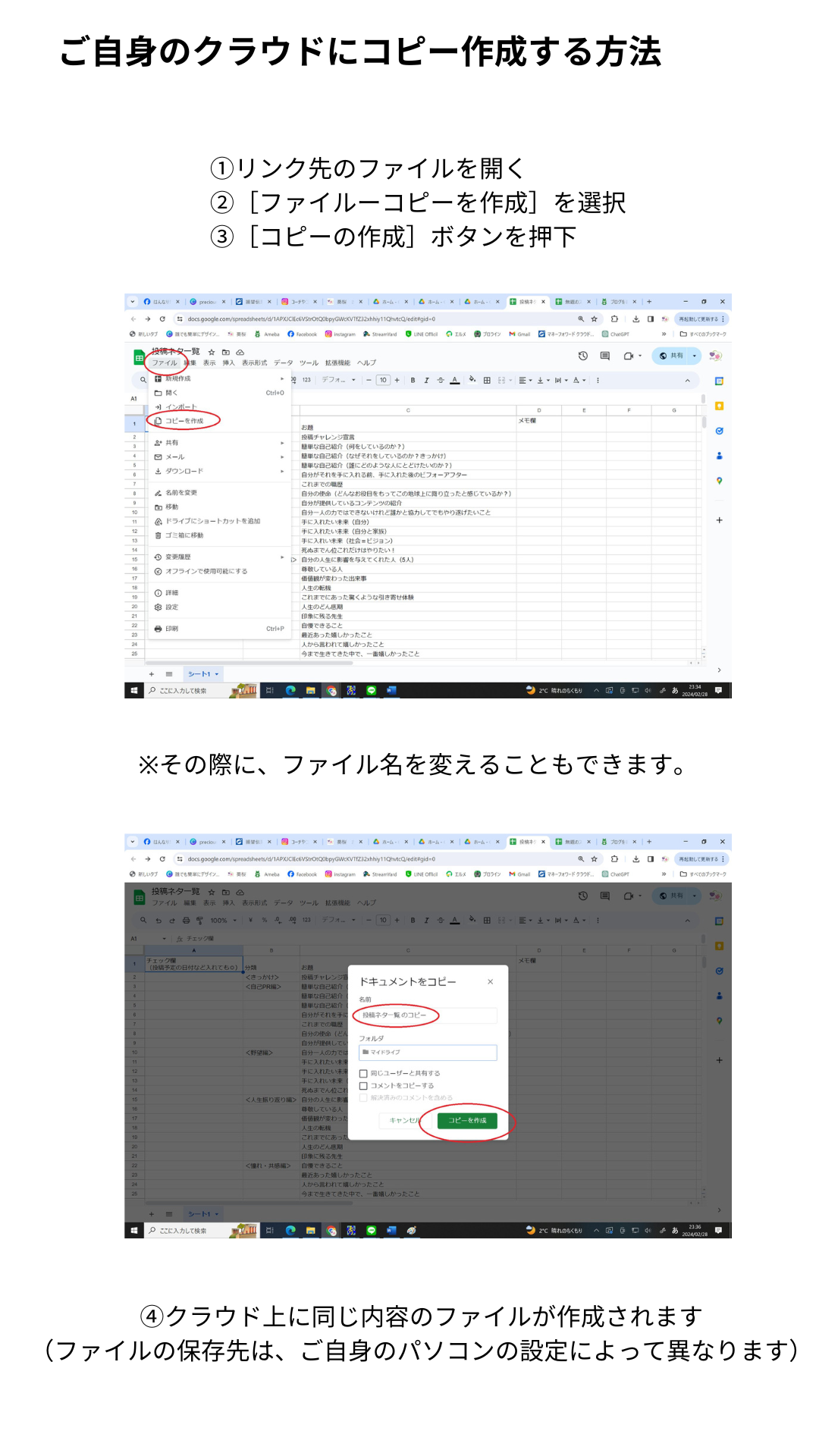Open the マイドライブ folder selector
Viewport: 819px width, 1456px height.
(428, 1053)
